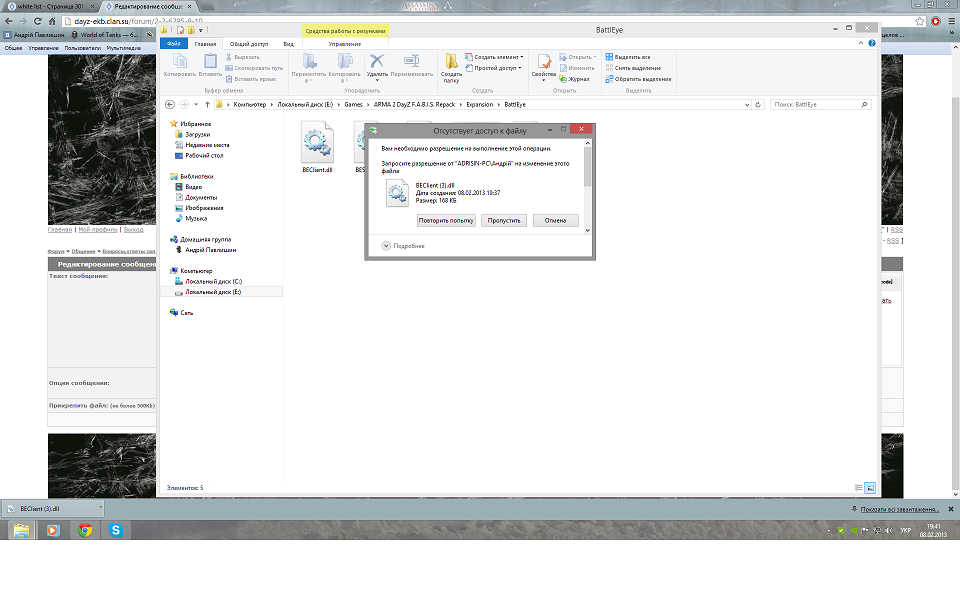Click Chrome's bookmark star icon

coord(920,21)
